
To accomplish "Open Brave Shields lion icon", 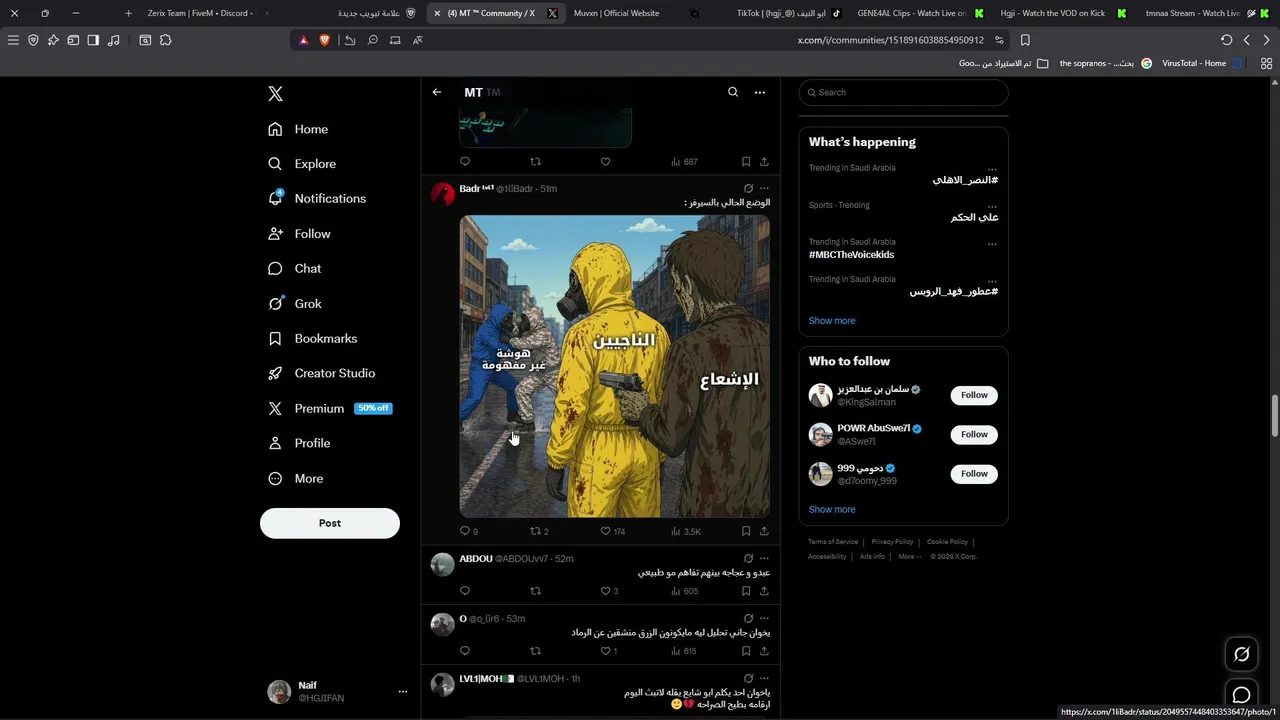I will [x=325, y=40].
